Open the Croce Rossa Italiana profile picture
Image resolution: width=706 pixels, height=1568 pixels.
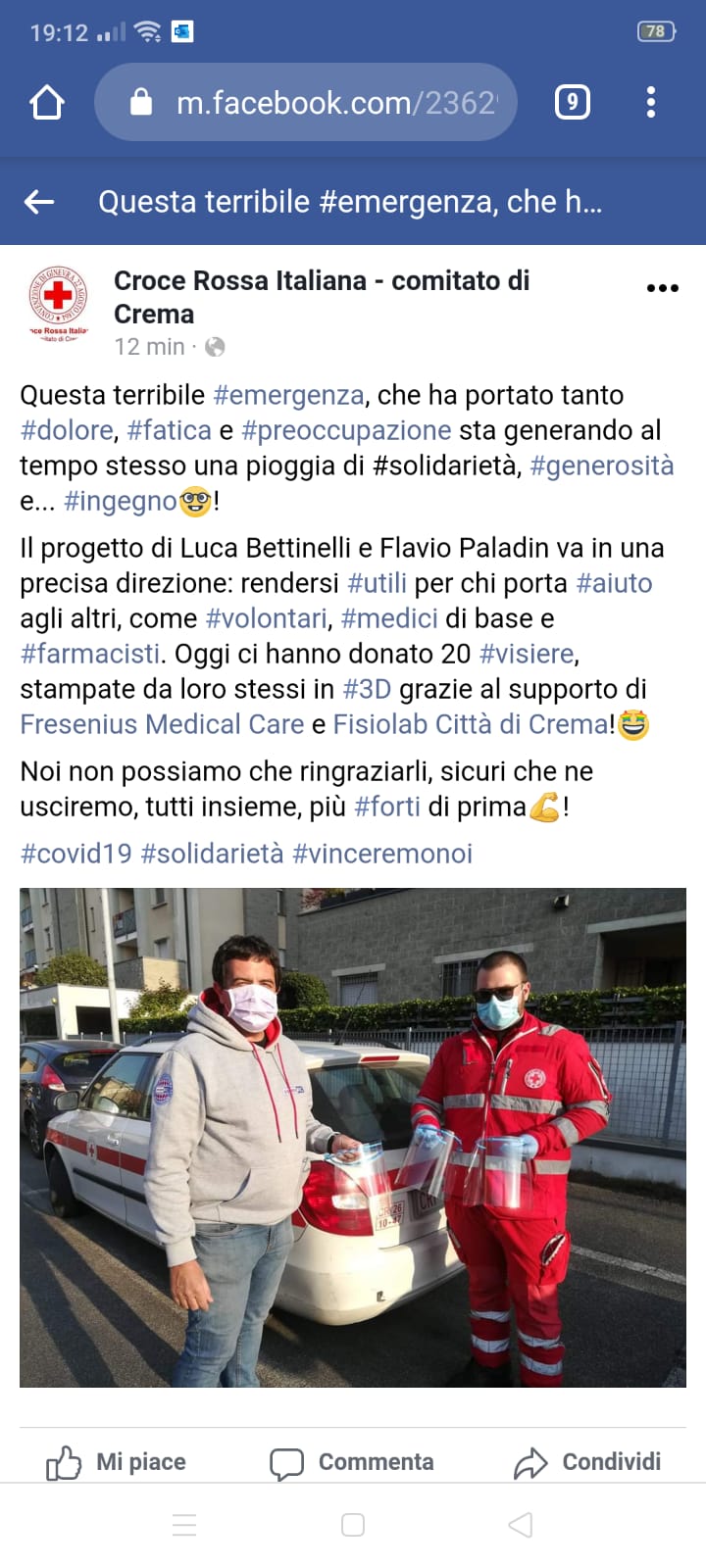click(58, 303)
